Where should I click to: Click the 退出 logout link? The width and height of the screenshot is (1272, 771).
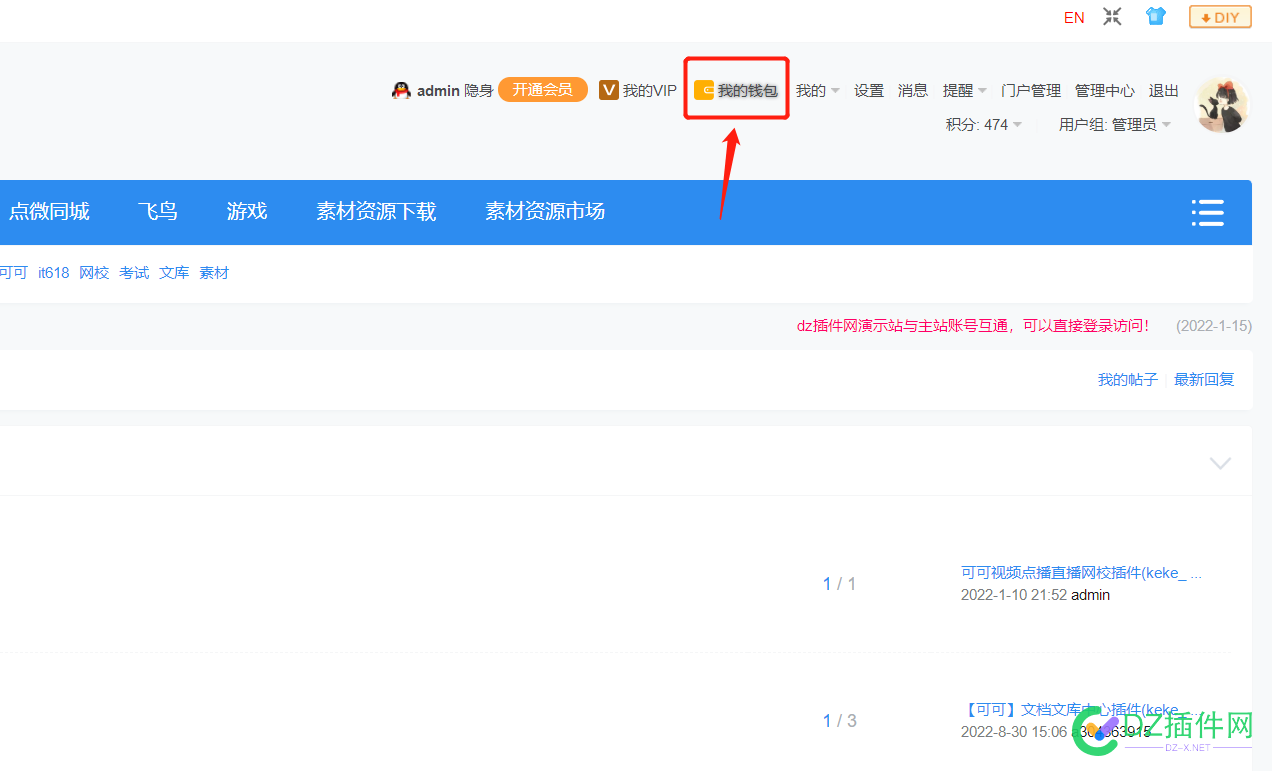(1163, 90)
